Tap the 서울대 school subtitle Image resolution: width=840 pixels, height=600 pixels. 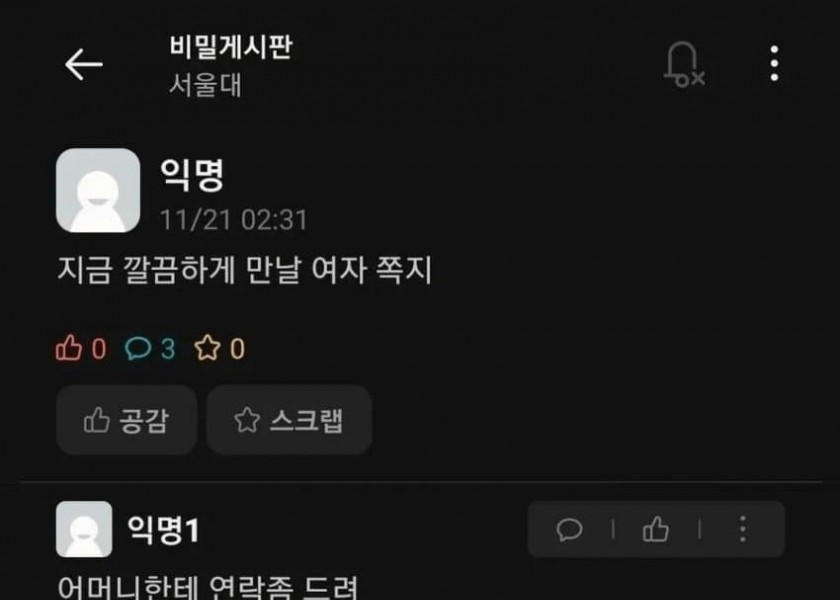point(205,85)
